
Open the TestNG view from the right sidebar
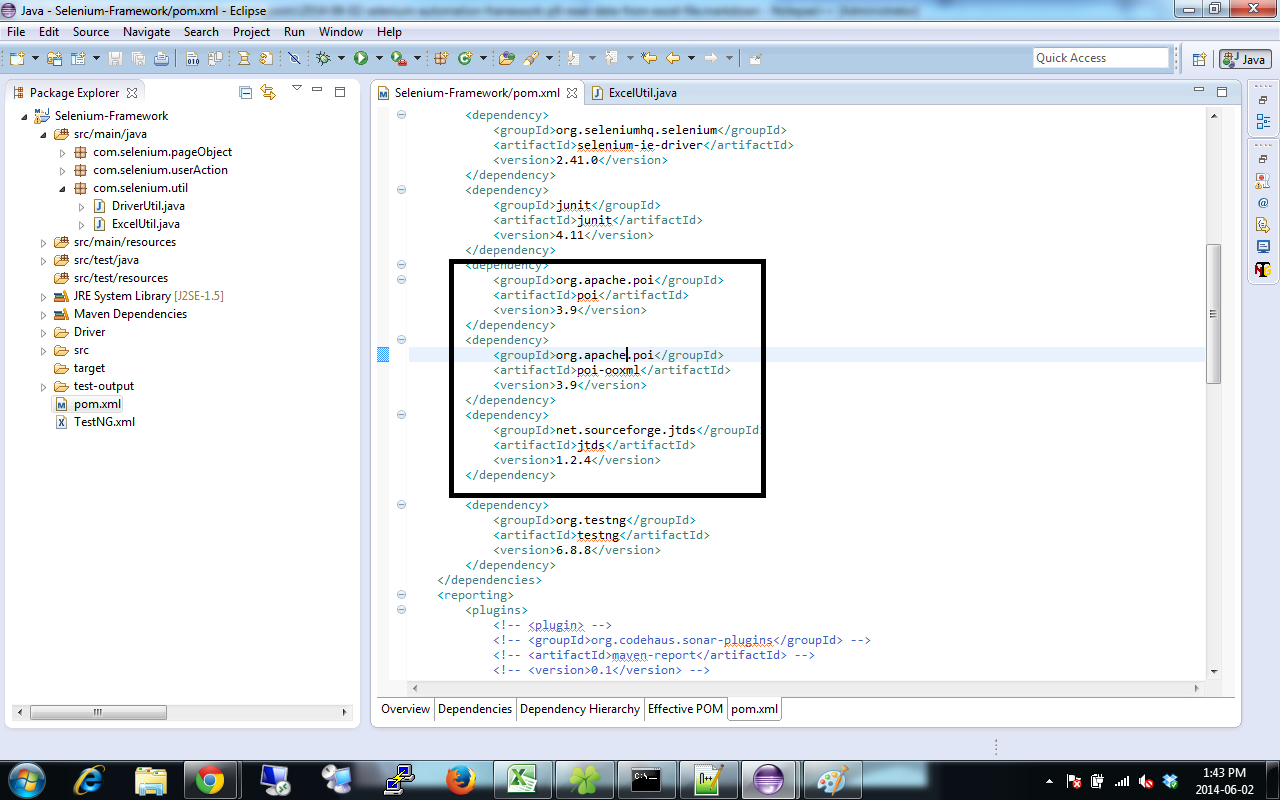1263,266
